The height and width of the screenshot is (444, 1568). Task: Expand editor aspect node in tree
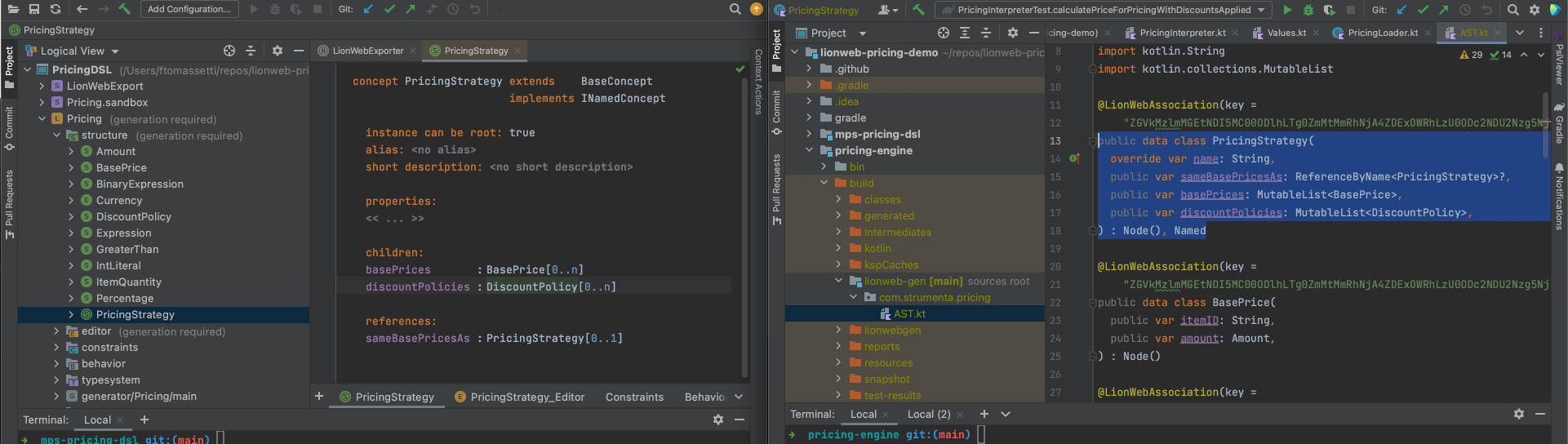(x=56, y=331)
